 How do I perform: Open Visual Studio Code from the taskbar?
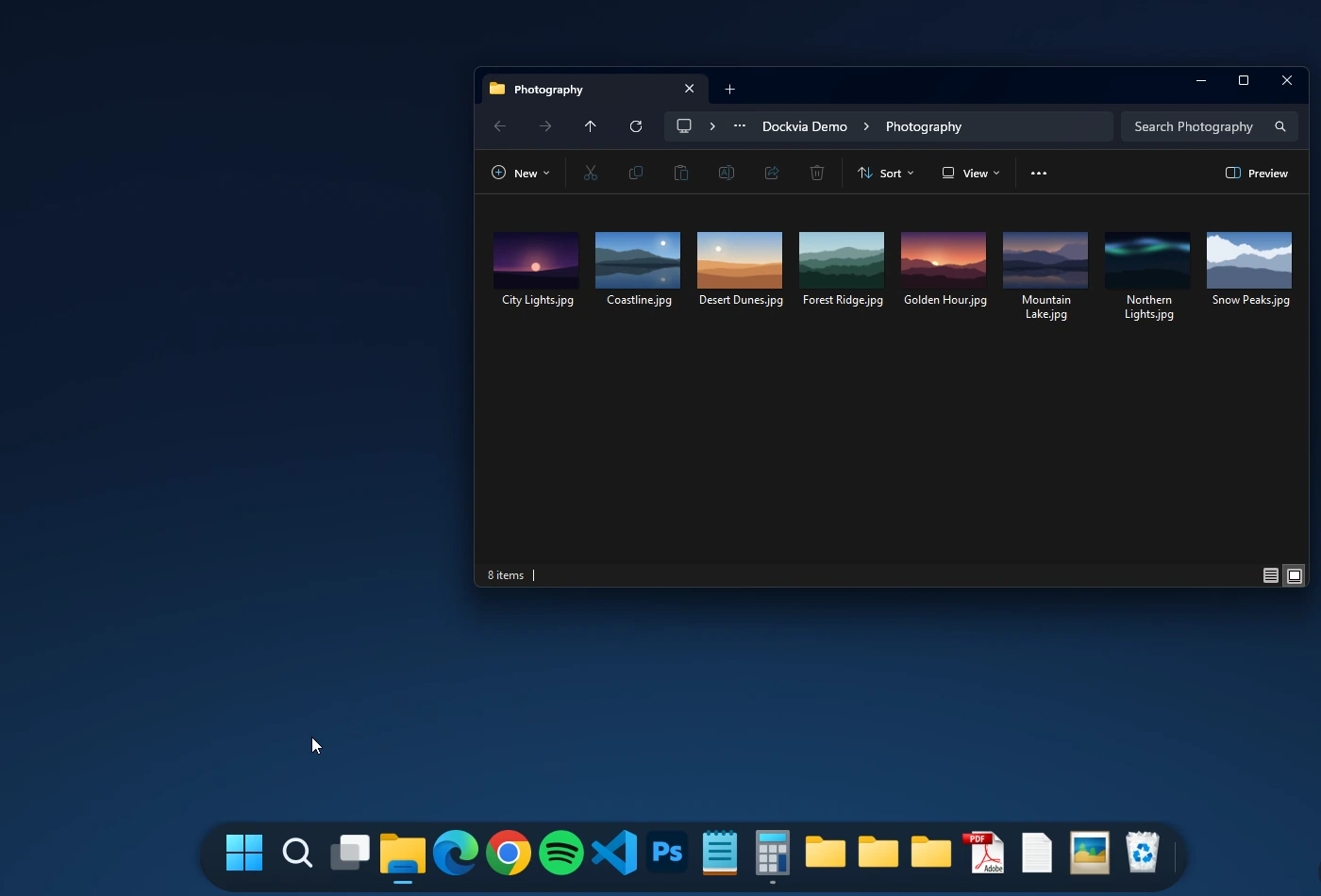614,854
